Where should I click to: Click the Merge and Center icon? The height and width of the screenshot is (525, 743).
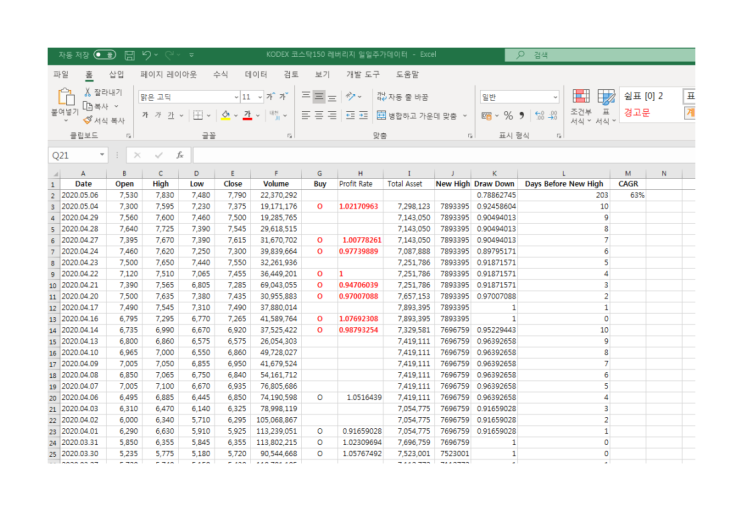(x=381, y=115)
